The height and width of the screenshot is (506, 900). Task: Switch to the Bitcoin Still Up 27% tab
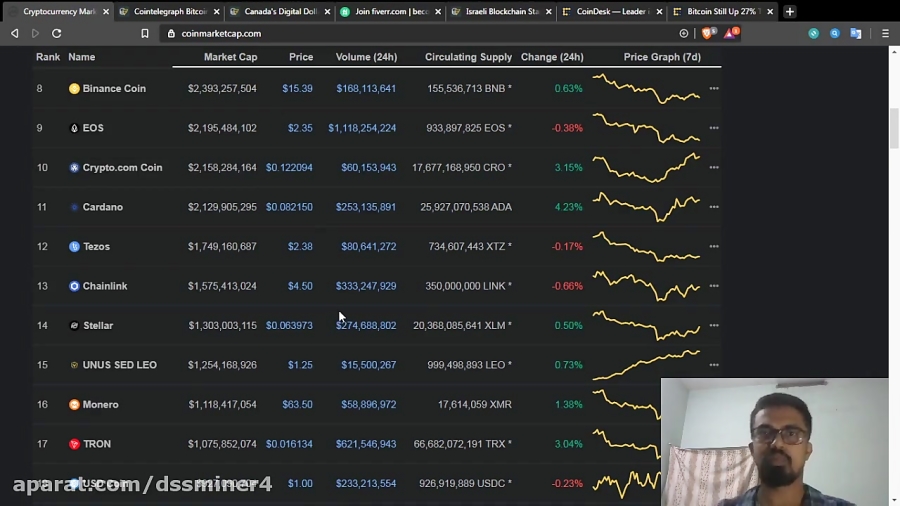[x=724, y=11]
